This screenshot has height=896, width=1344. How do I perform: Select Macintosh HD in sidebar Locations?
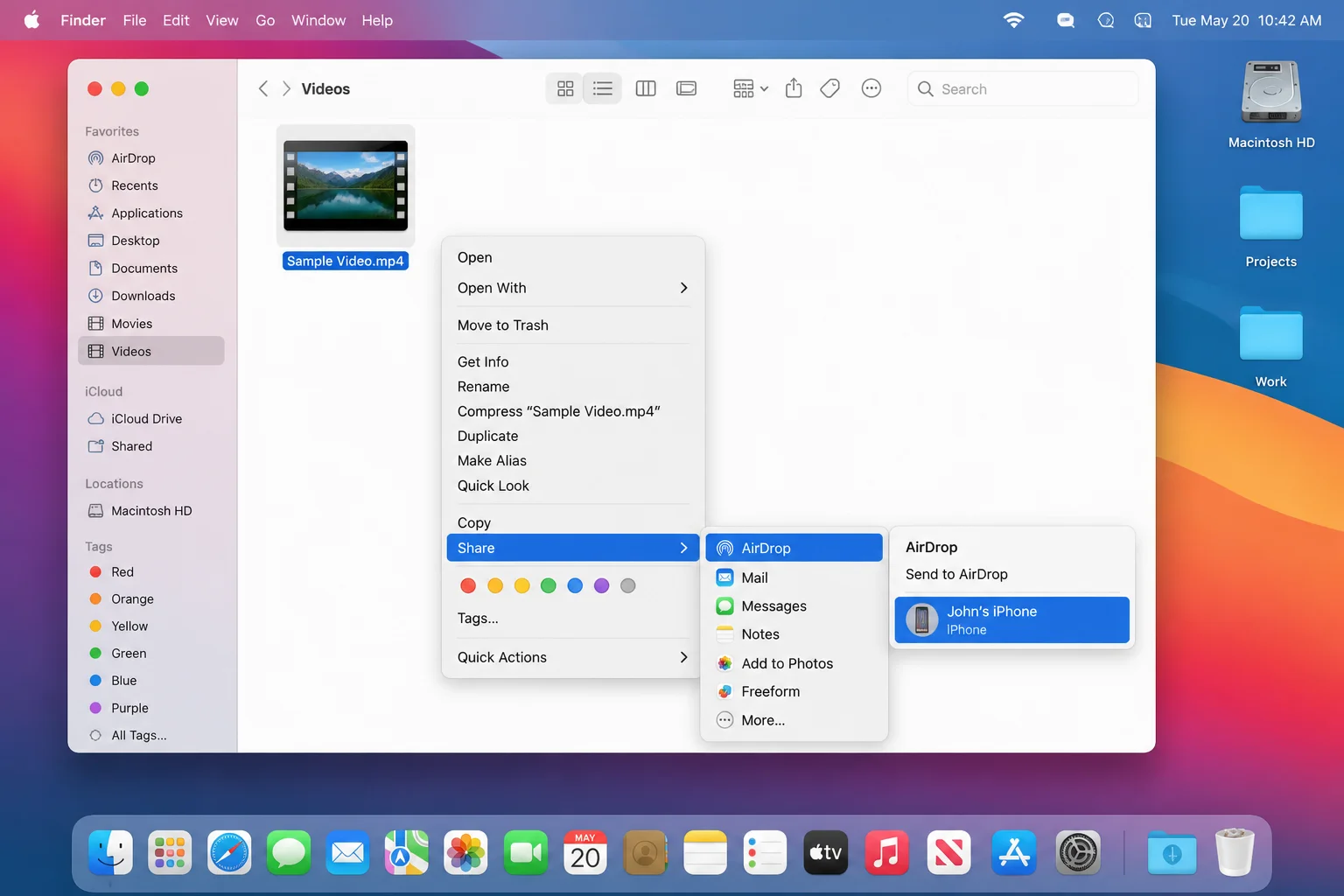150,511
